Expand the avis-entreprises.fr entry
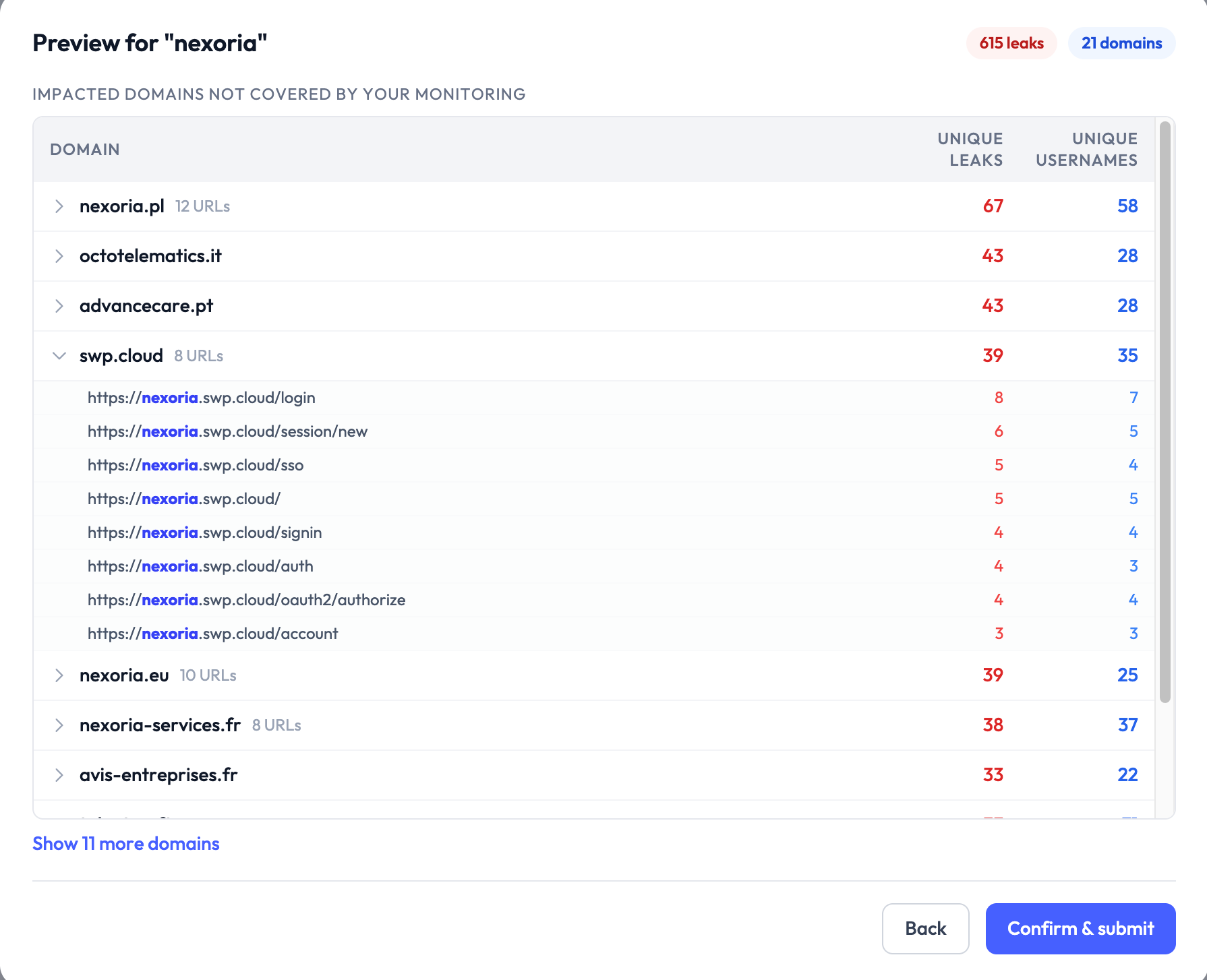This screenshot has width=1207, height=980. point(59,775)
